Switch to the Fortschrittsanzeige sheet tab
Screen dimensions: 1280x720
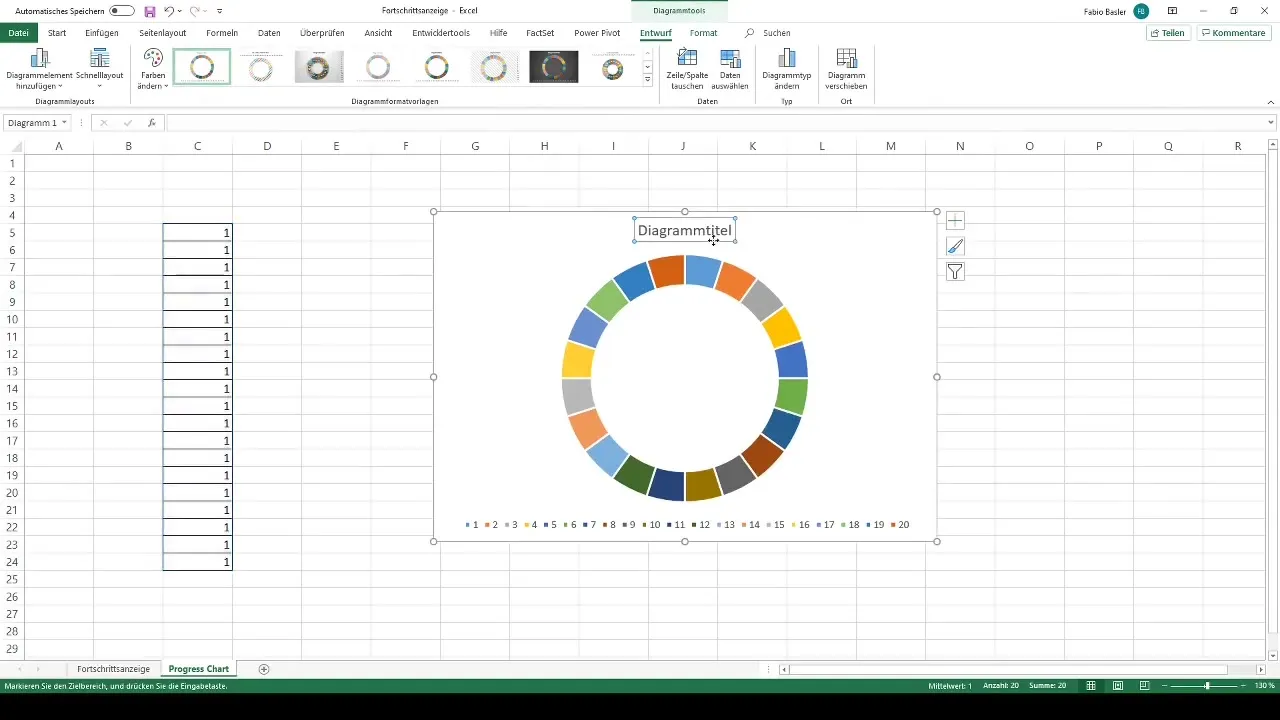[113, 669]
